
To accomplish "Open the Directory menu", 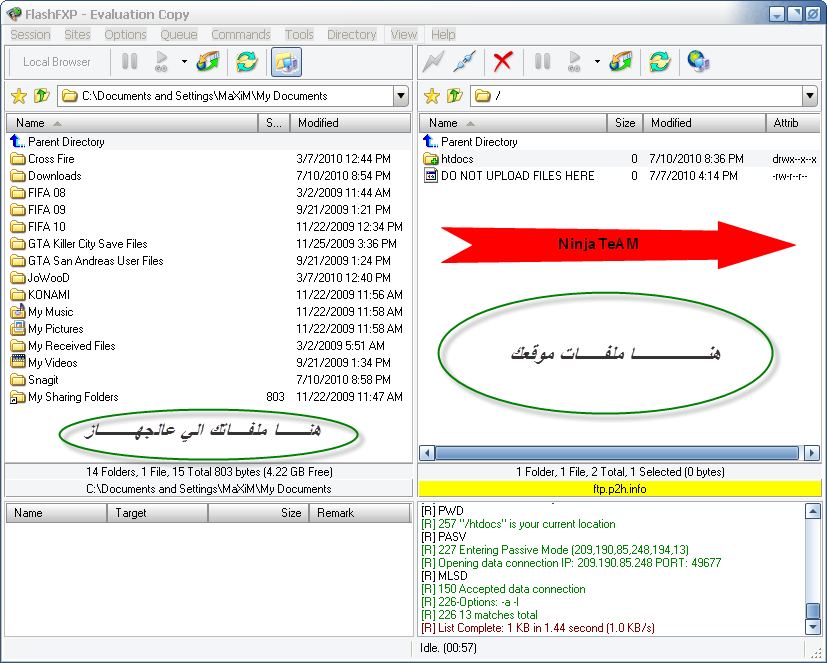I will tap(351, 34).
